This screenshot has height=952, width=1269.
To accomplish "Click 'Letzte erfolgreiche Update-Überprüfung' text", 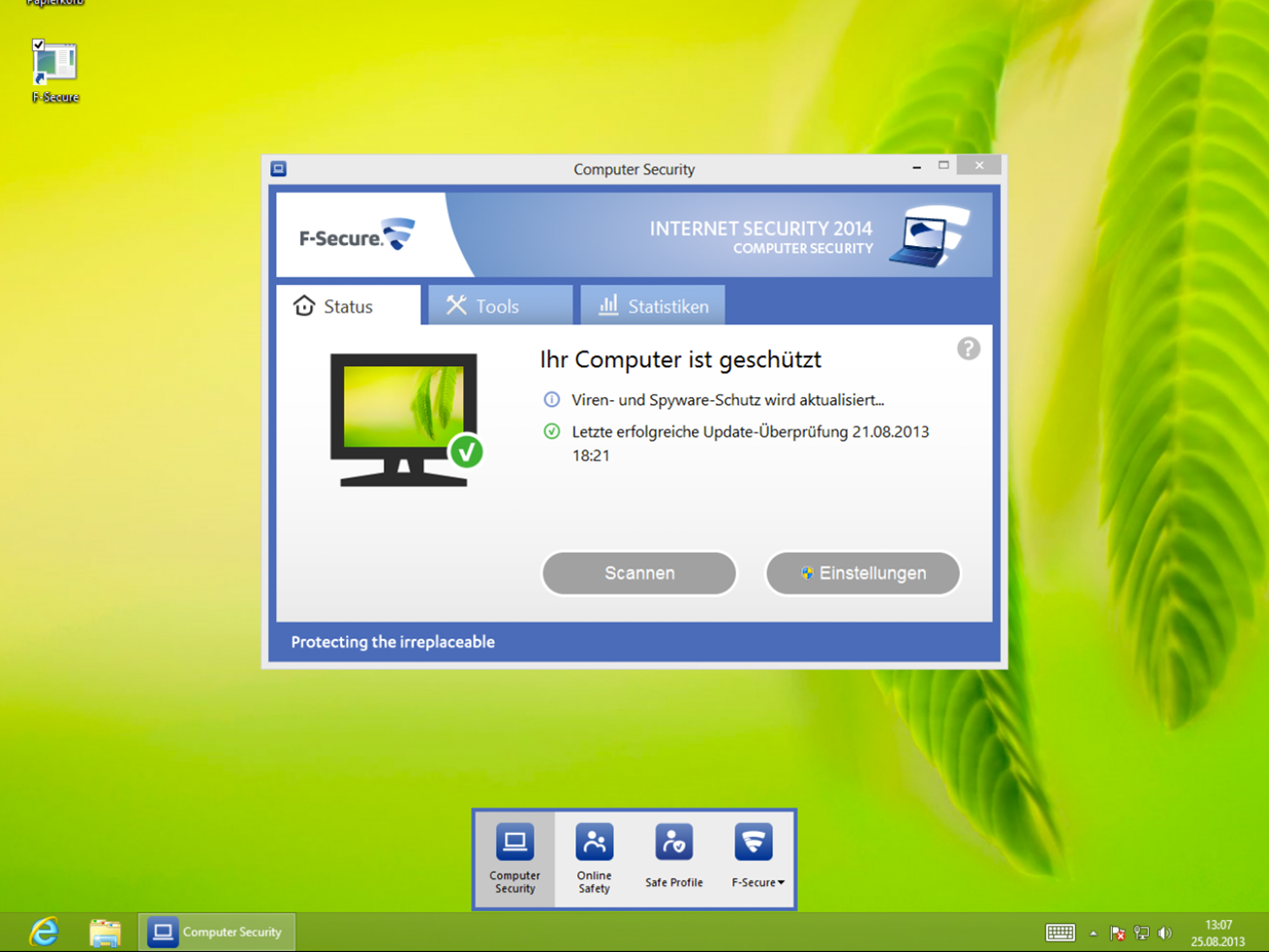I will tap(710, 432).
